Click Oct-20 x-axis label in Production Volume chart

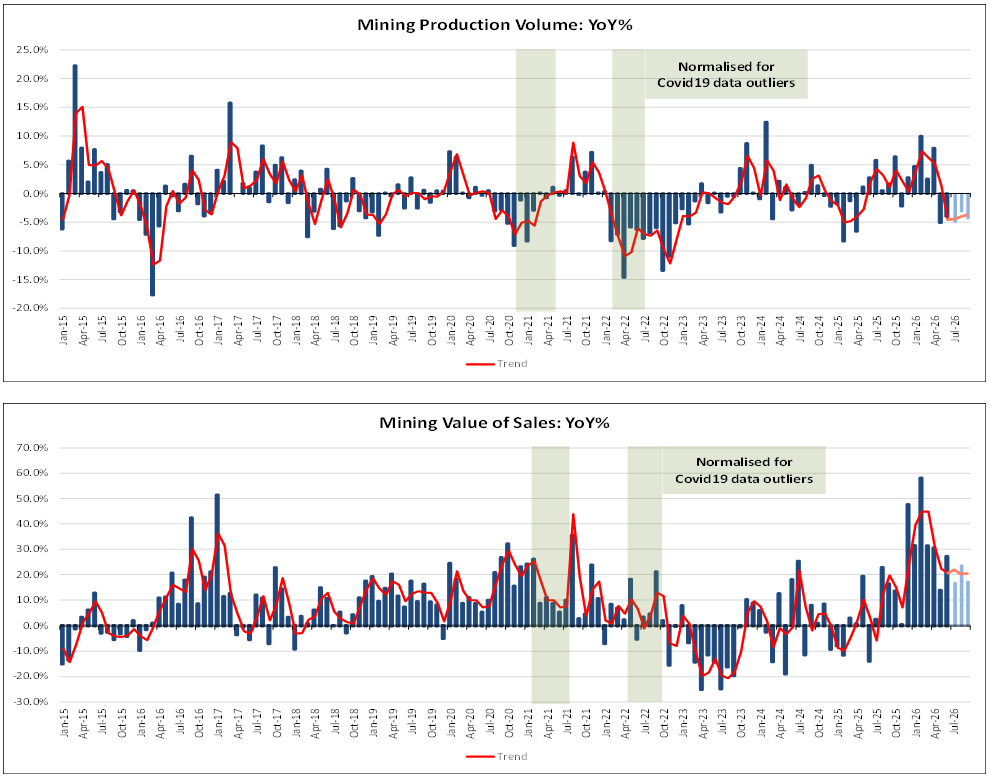(x=509, y=330)
